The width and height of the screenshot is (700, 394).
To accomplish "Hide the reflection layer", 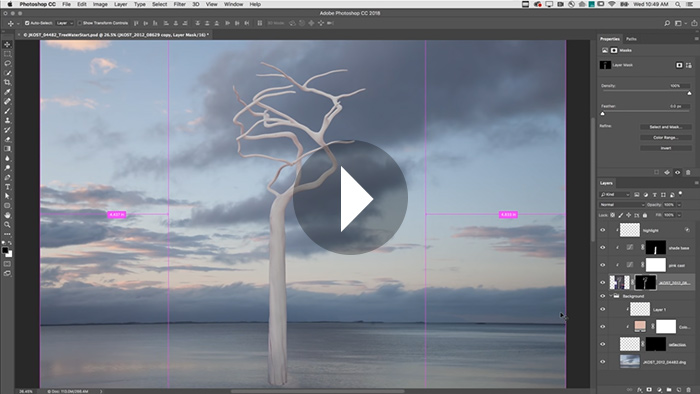I will point(603,344).
